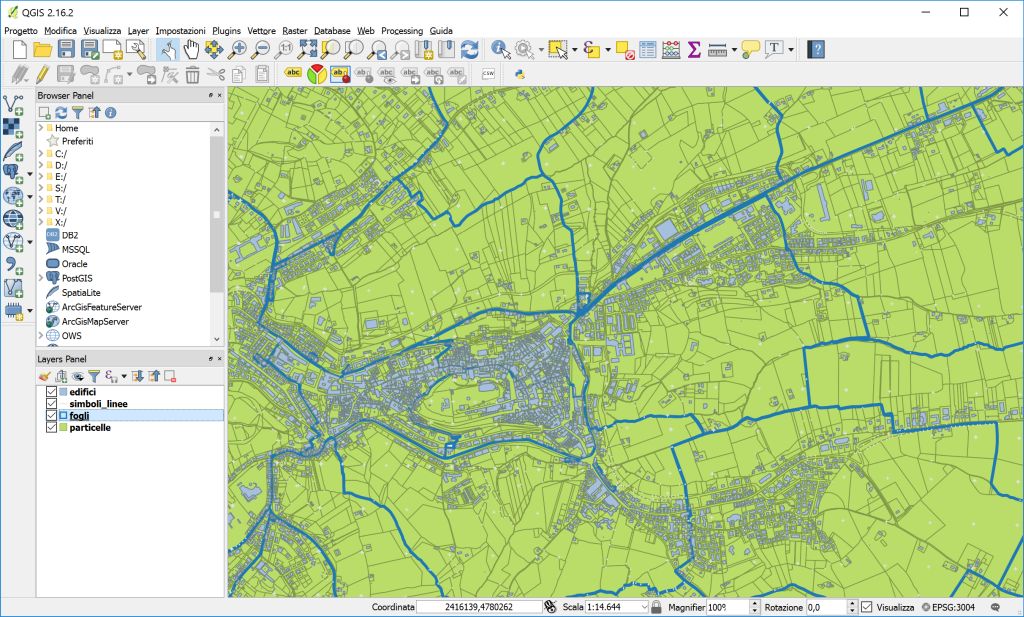Open the attribute table icon
Viewport: 1024px width, 617px height.
click(648, 50)
